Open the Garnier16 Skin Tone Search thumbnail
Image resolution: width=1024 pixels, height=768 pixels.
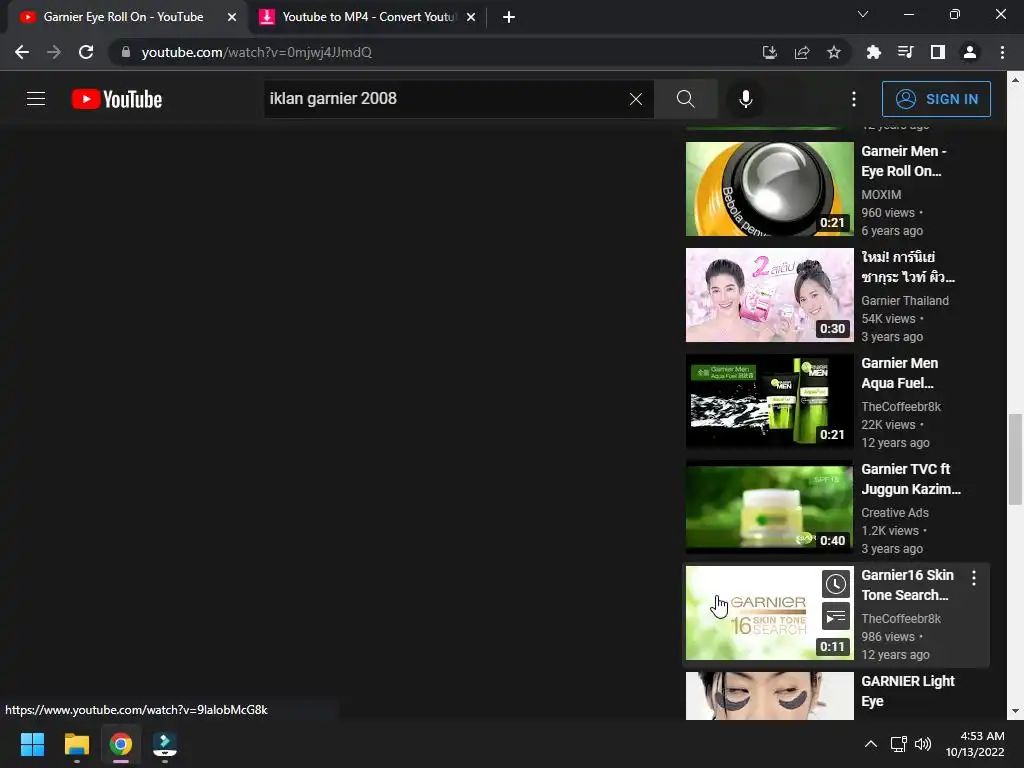tap(769, 613)
